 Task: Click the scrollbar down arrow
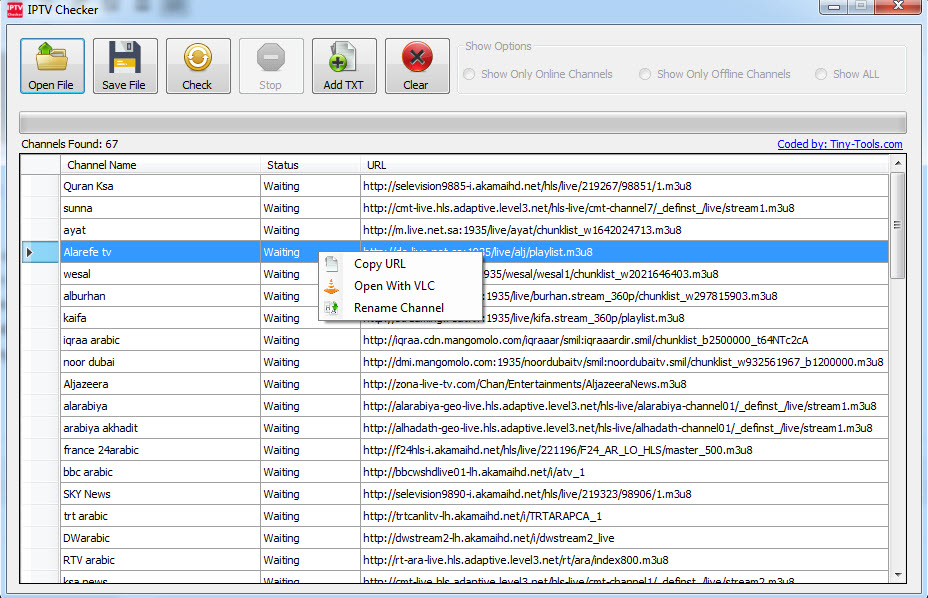tap(898, 575)
